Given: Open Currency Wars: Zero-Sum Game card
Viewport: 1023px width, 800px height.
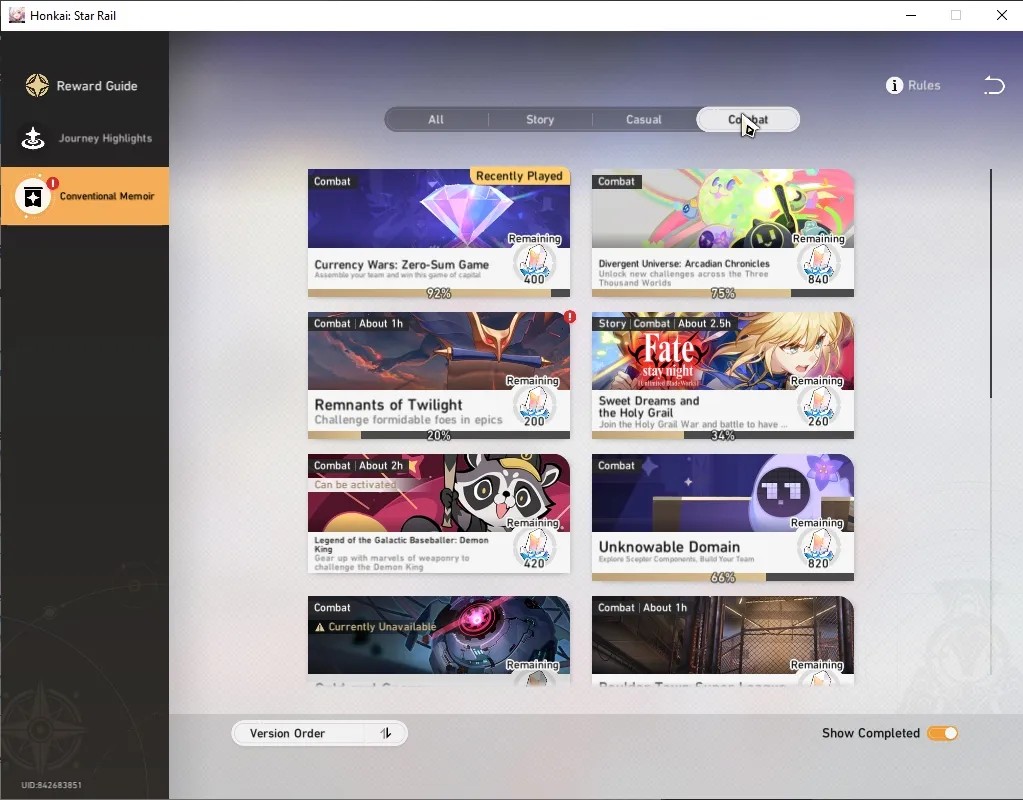Looking at the screenshot, I should click(x=438, y=233).
